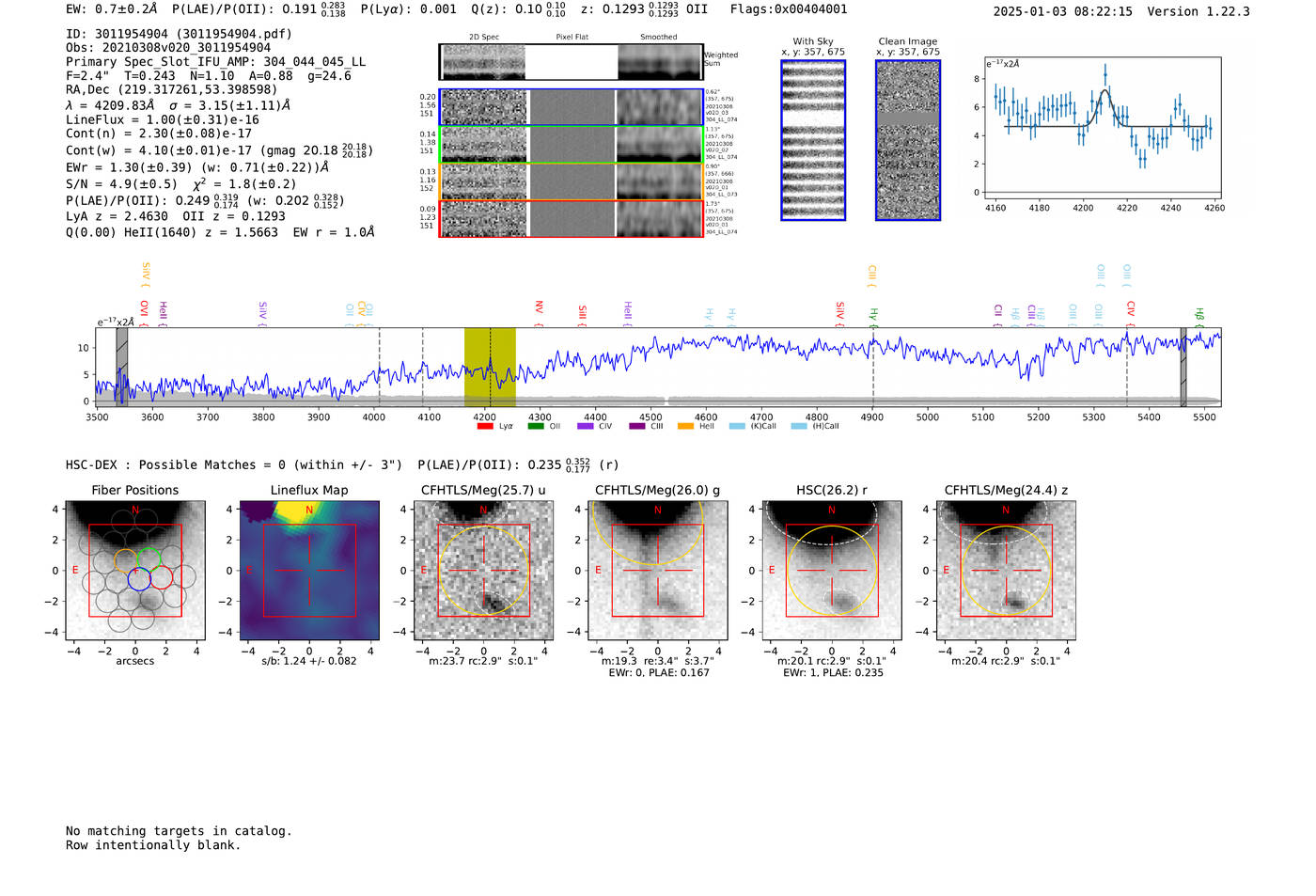
Task: Click the blue fiber circle in Fiber Positions
Action: coord(139,579)
